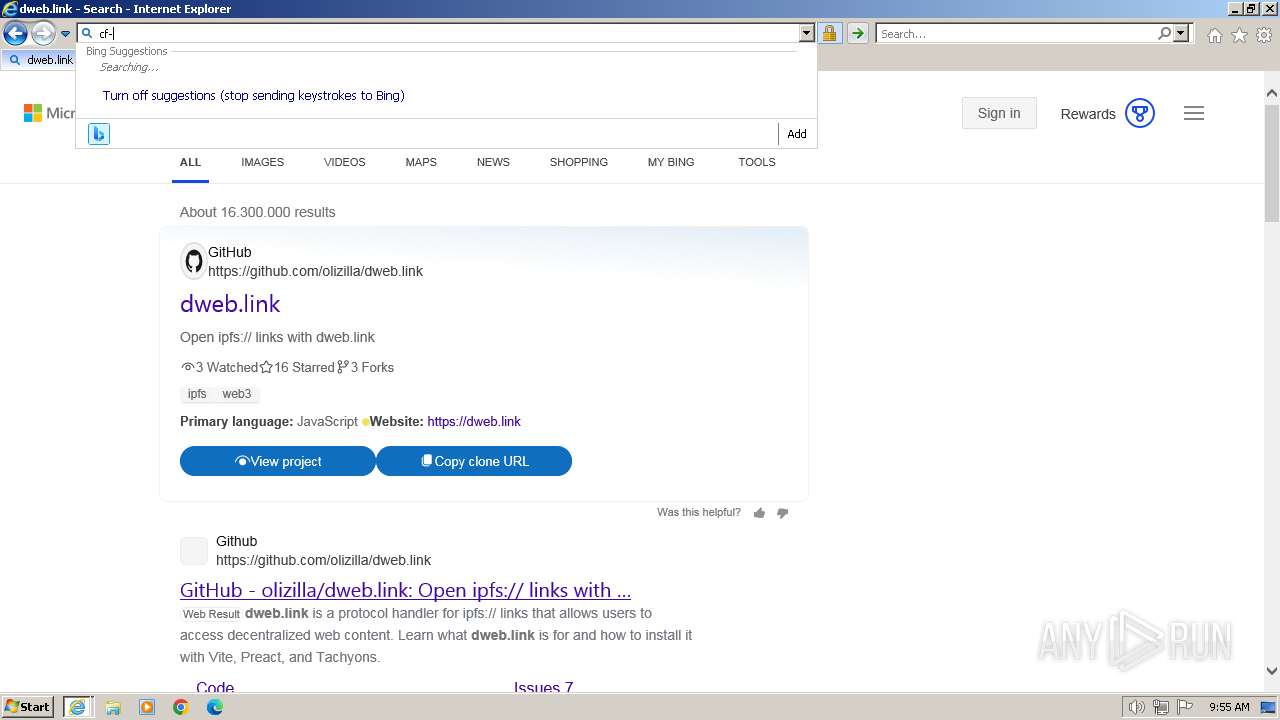This screenshot has width=1280, height=720.
Task: Open recent pages dropdown next to Forward
Action: click(x=65, y=34)
